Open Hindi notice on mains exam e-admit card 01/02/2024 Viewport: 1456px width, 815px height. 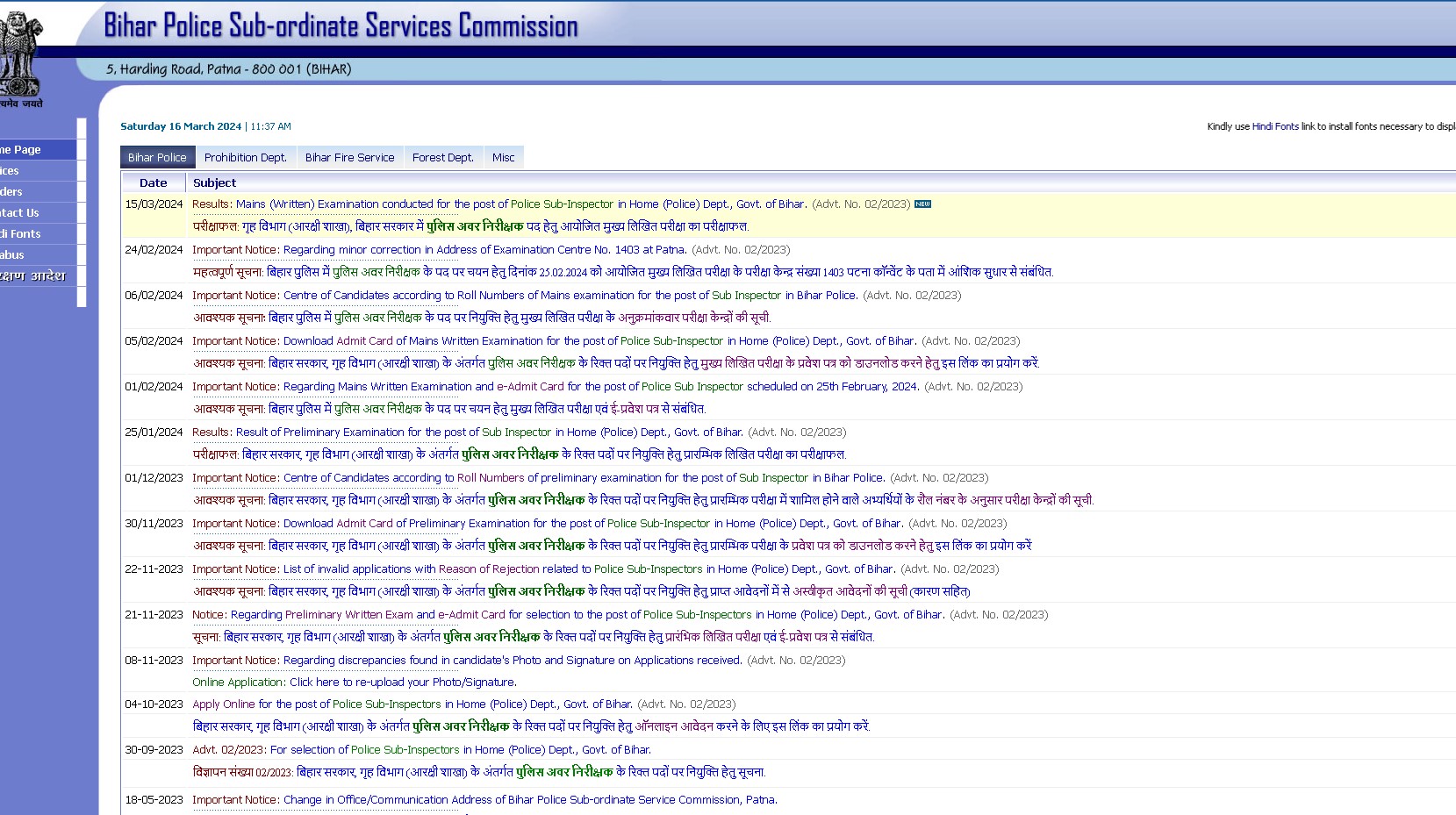click(449, 409)
